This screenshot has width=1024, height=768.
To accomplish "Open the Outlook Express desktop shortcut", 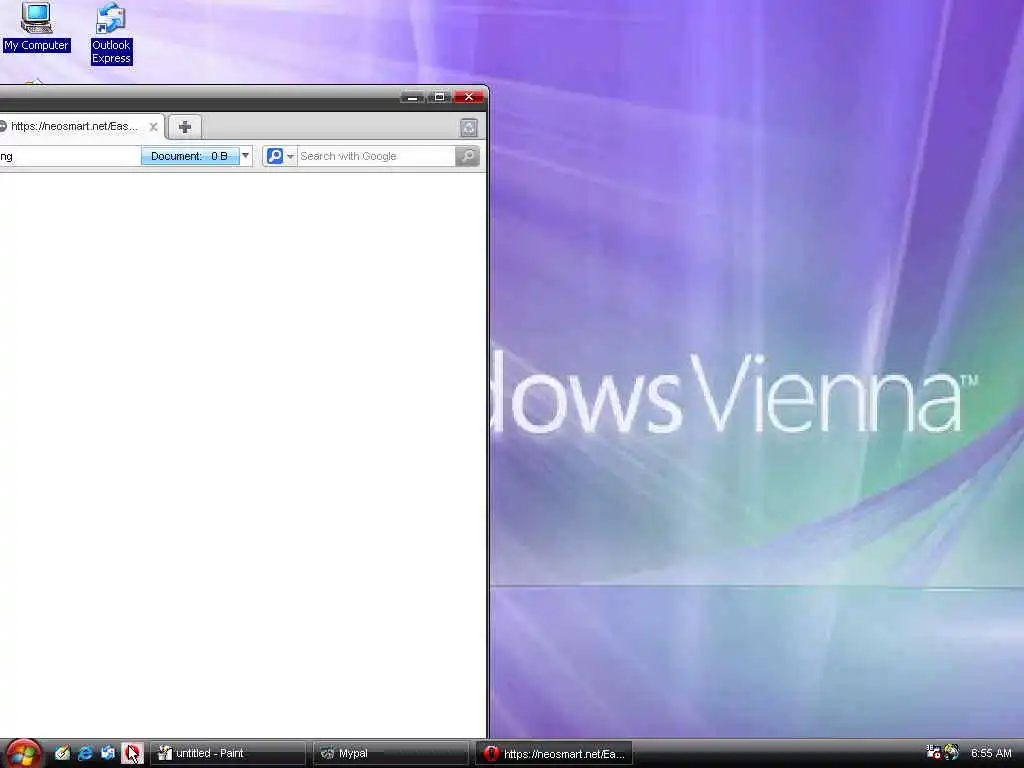I will (111, 33).
